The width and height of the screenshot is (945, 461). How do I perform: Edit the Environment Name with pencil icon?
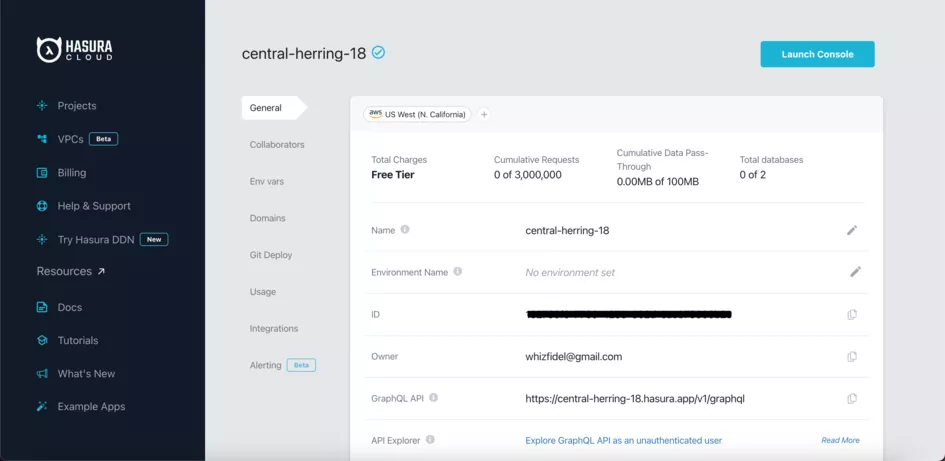855,272
